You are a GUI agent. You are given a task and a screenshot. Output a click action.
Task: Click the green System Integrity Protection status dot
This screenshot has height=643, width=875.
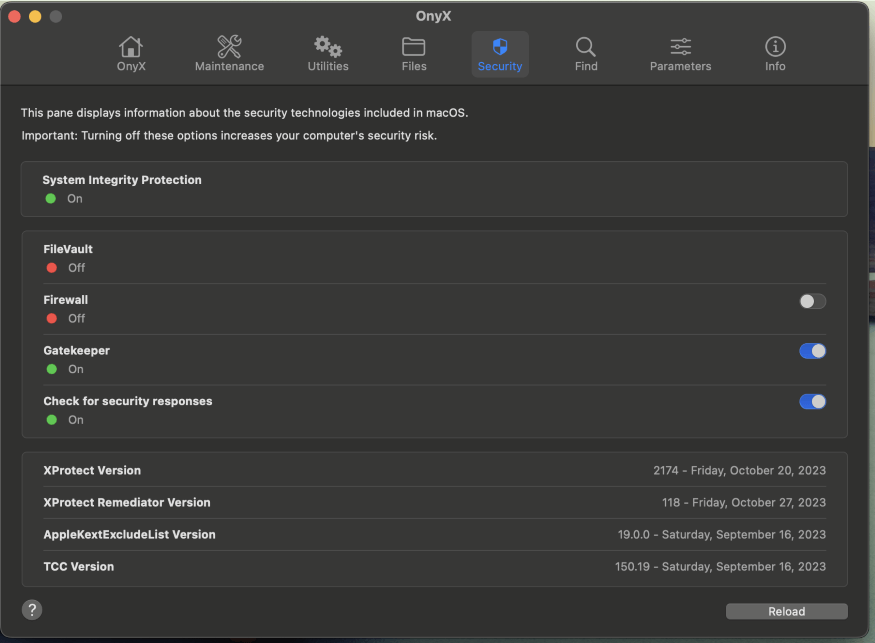click(51, 199)
